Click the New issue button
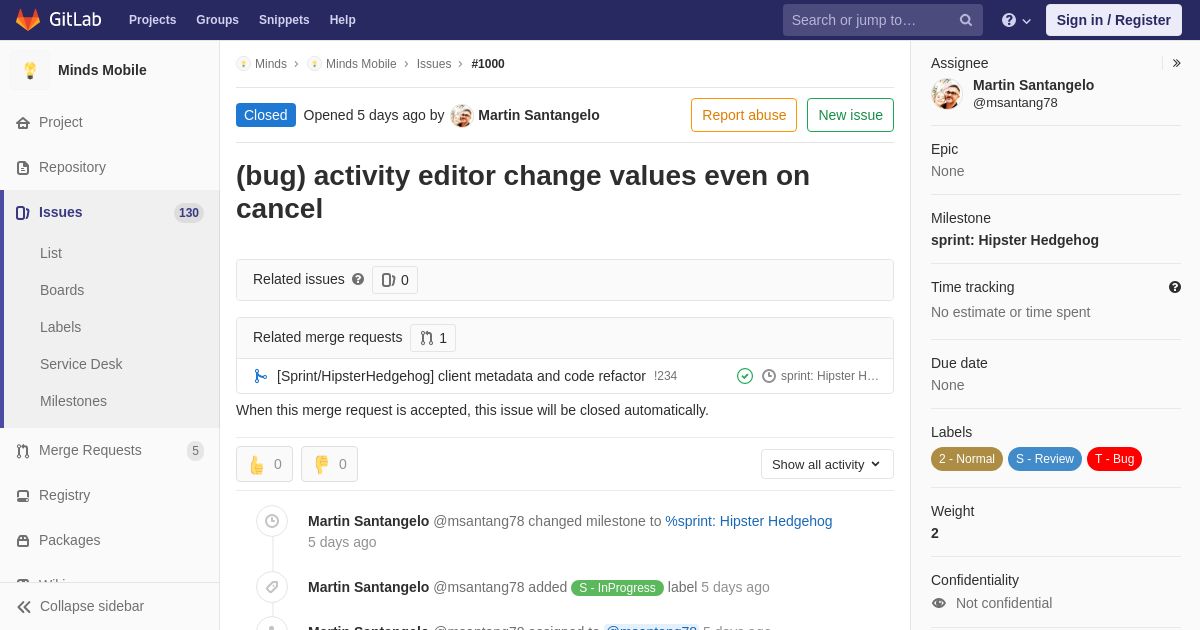 (x=850, y=115)
